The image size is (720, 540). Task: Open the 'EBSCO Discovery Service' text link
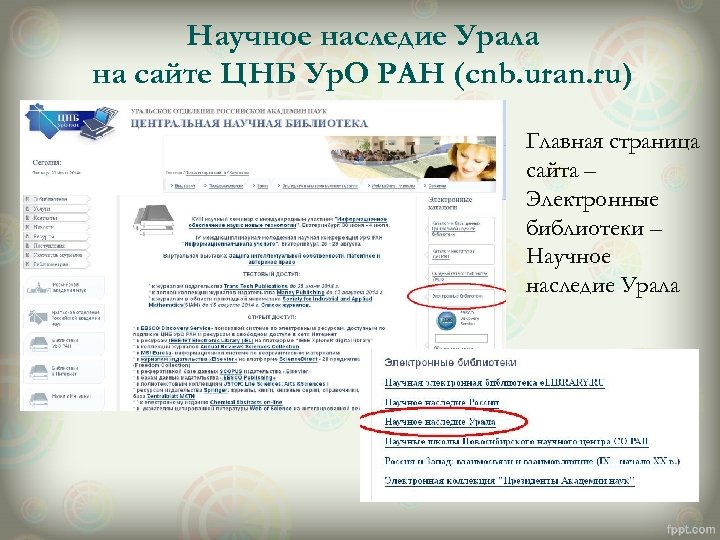pos(173,328)
